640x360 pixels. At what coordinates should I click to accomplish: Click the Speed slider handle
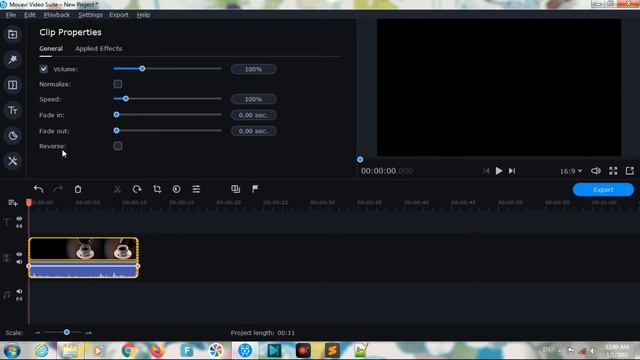tap(126, 99)
